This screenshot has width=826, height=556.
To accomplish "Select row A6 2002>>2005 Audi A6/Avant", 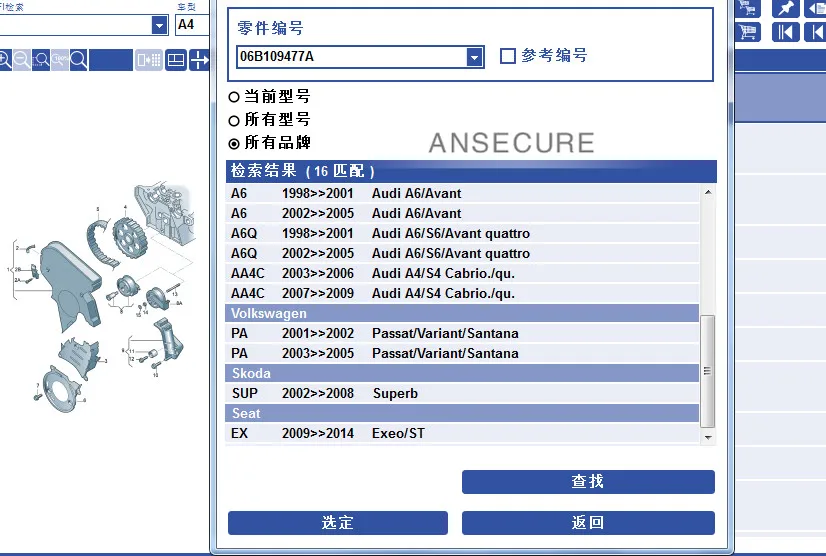I will click(462, 213).
